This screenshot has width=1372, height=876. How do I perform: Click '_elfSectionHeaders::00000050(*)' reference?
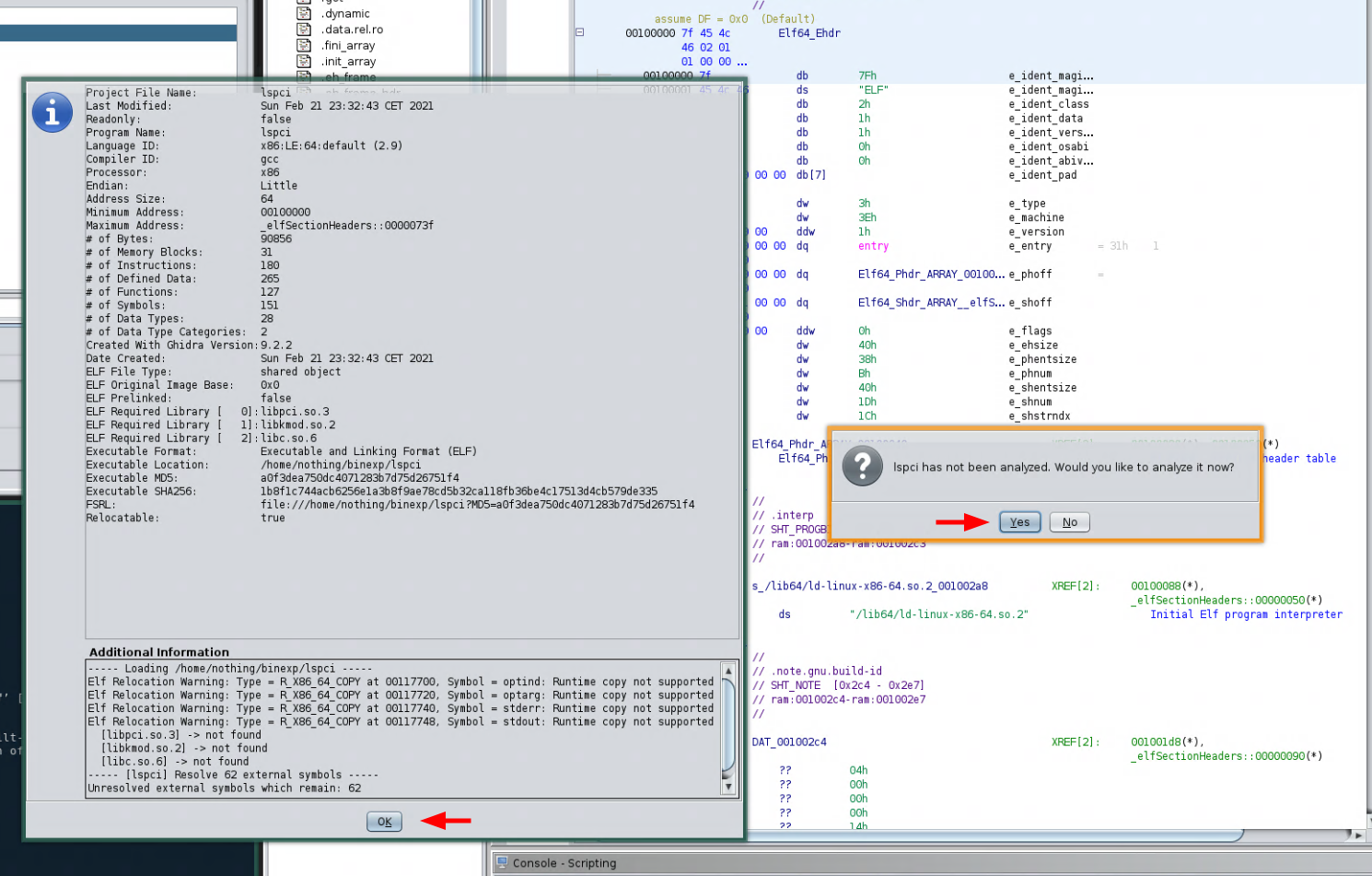pyautogui.click(x=1227, y=601)
